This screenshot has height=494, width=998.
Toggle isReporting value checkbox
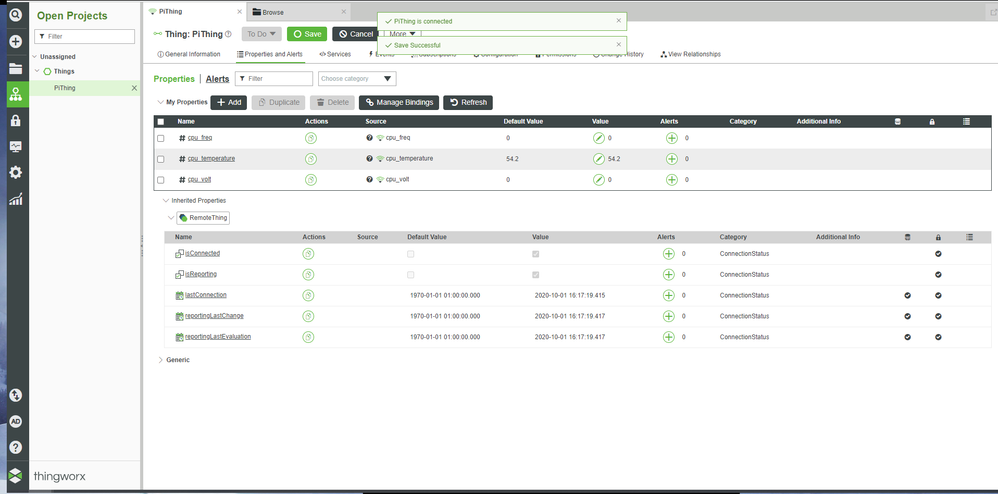[x=536, y=275]
